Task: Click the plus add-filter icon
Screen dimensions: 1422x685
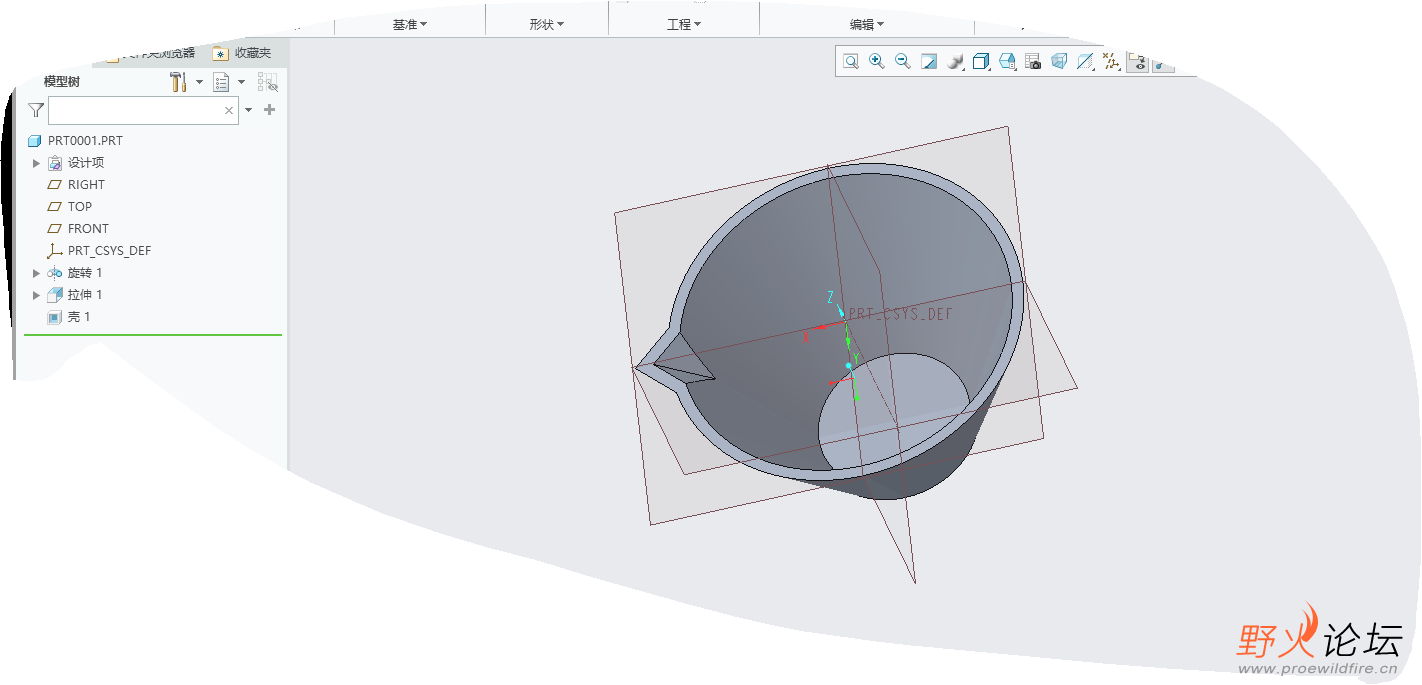Action: [x=269, y=110]
